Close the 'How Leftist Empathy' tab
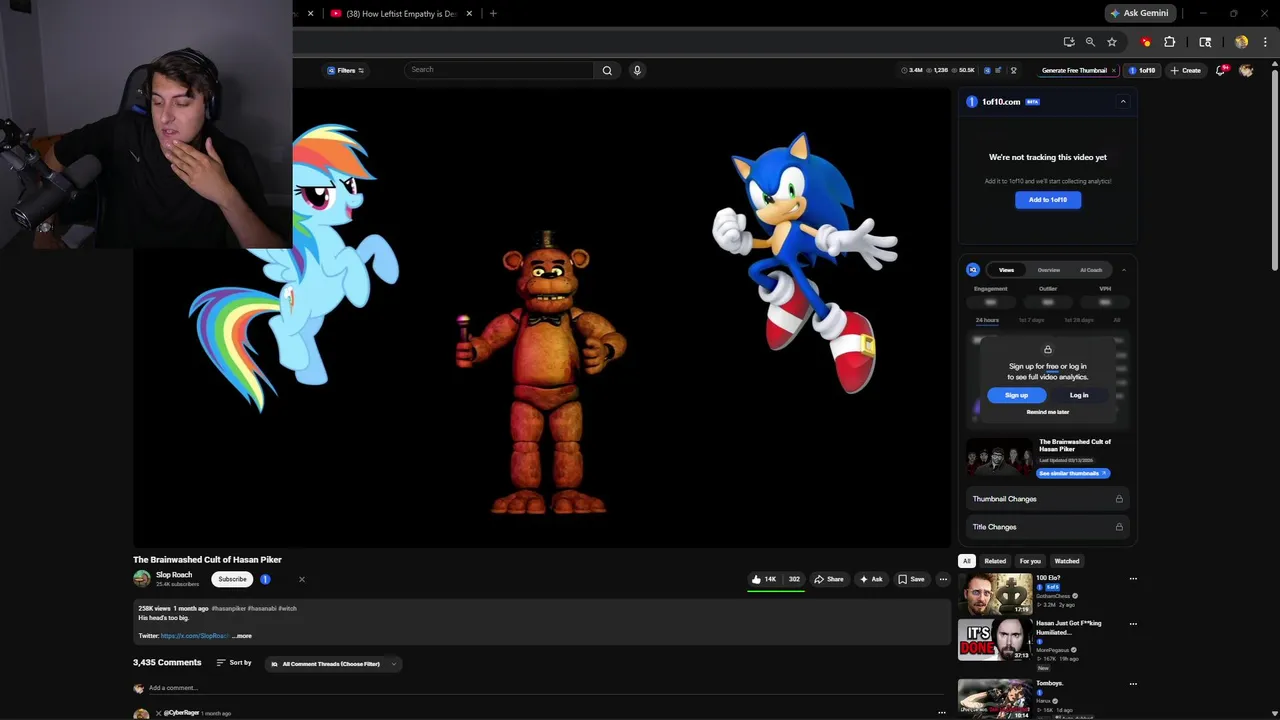This screenshot has height=720, width=1280. (x=469, y=14)
